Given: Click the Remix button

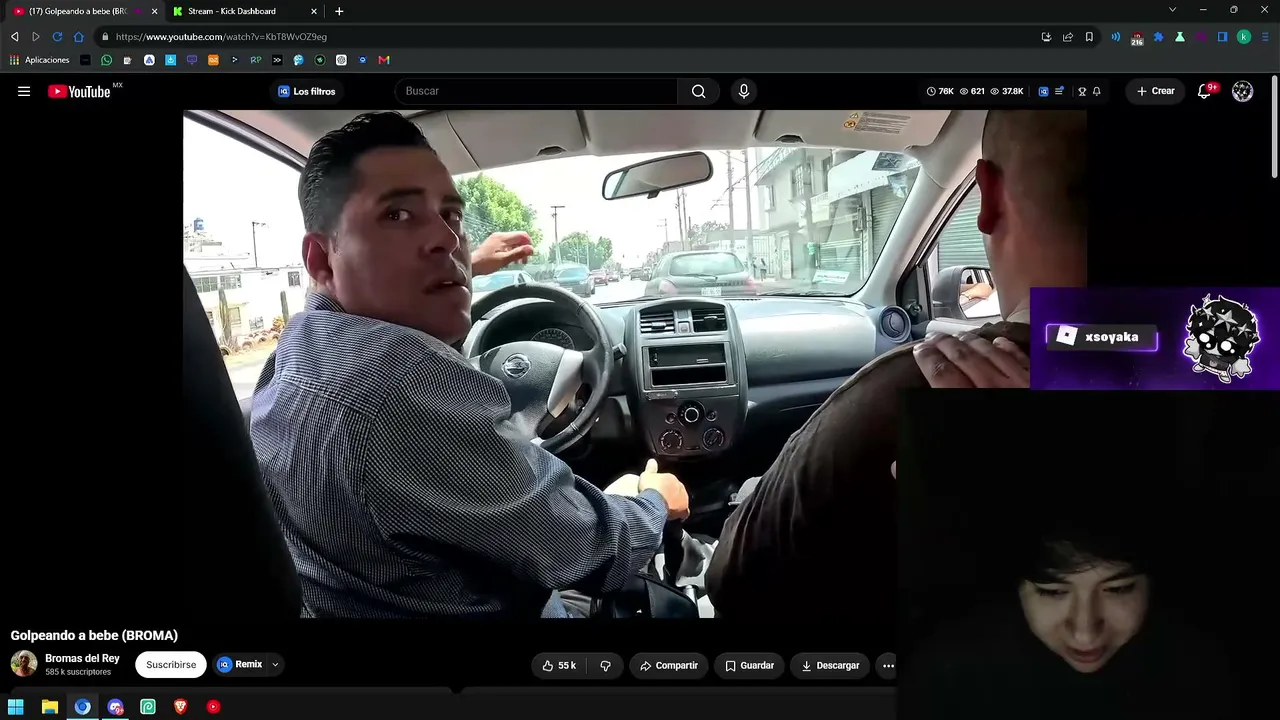Looking at the screenshot, I should (x=241, y=665).
